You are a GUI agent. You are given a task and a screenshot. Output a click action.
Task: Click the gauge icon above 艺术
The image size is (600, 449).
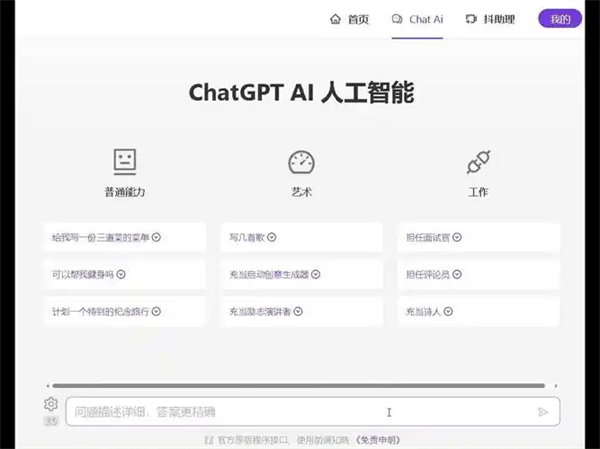click(x=302, y=163)
